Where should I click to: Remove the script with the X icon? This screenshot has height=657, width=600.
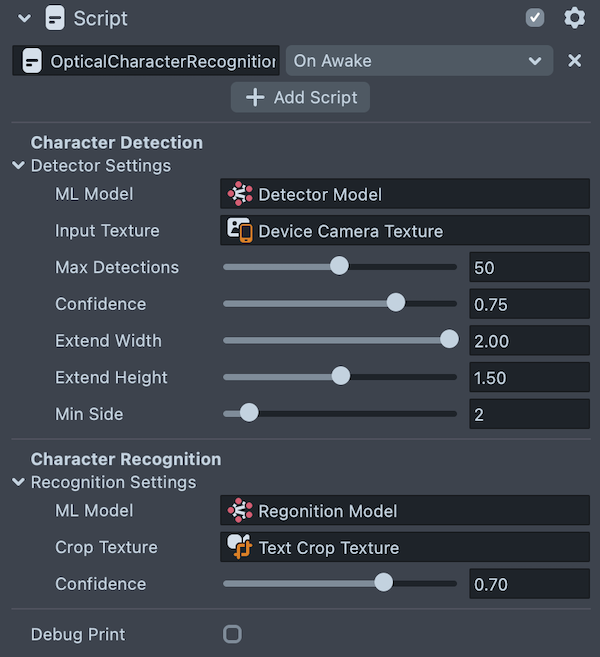(x=575, y=61)
